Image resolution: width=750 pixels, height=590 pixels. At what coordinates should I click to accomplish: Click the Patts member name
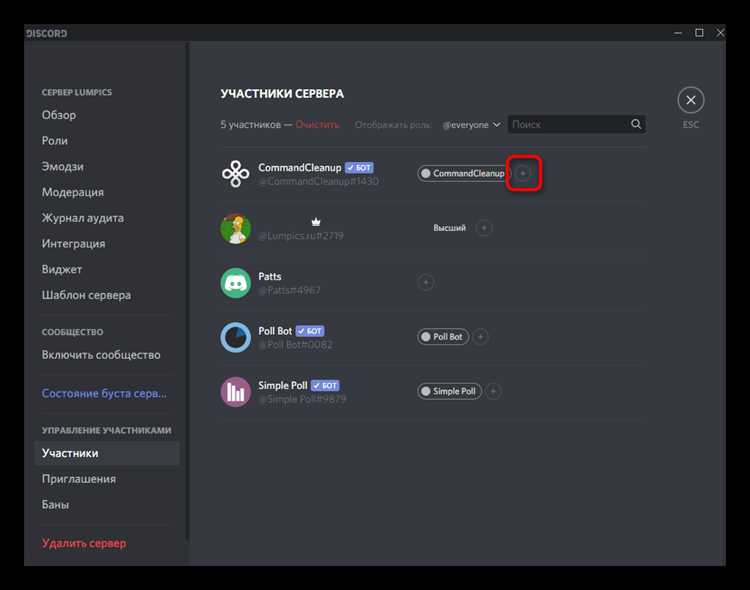[270, 277]
